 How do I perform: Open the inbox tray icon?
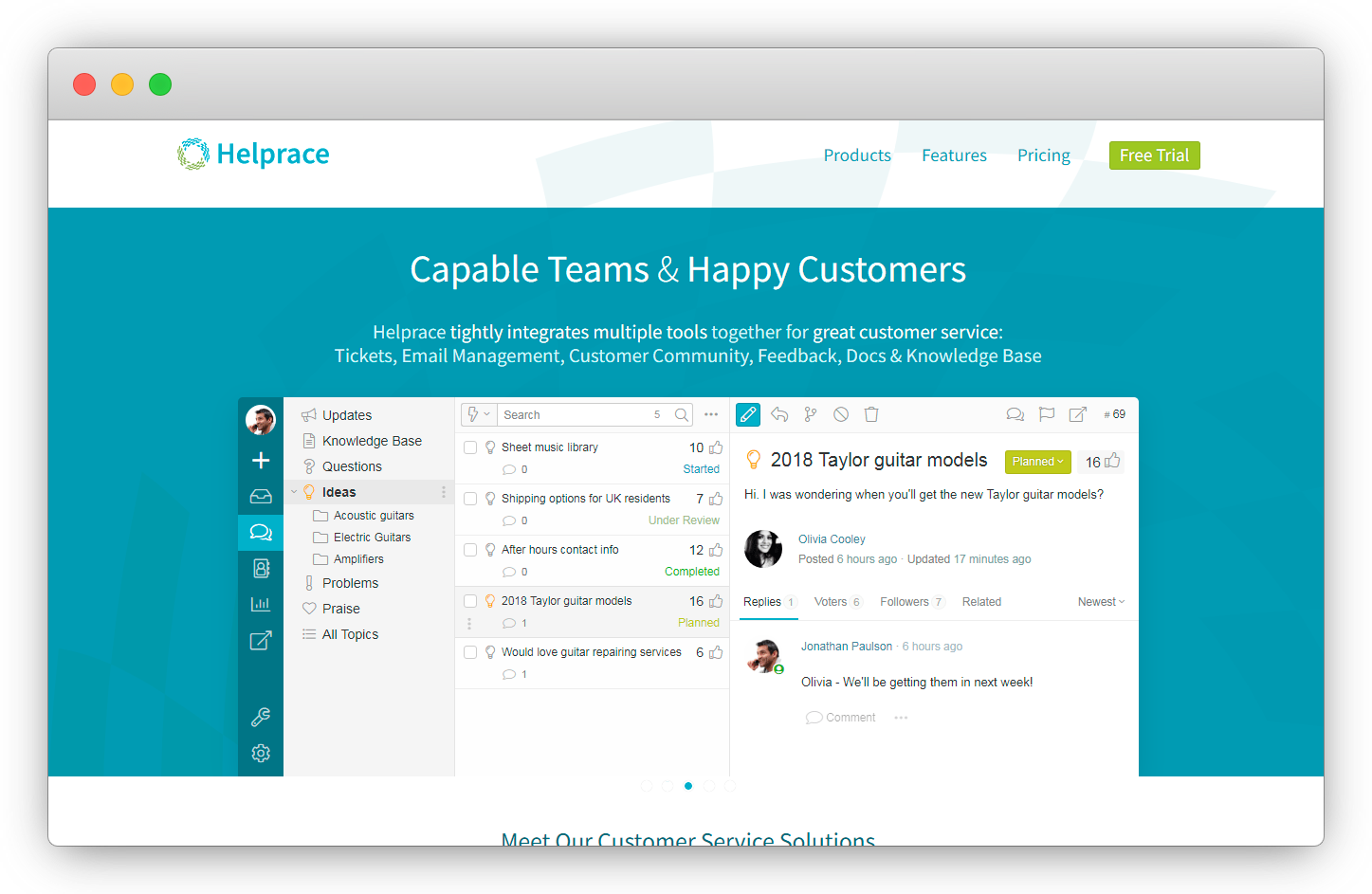pyautogui.click(x=261, y=497)
